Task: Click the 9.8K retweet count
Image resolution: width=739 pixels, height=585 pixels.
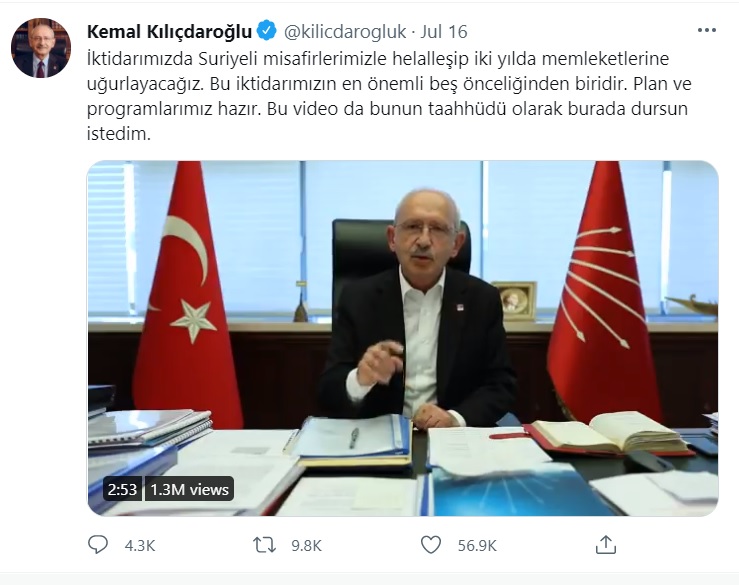Action: pos(306,546)
